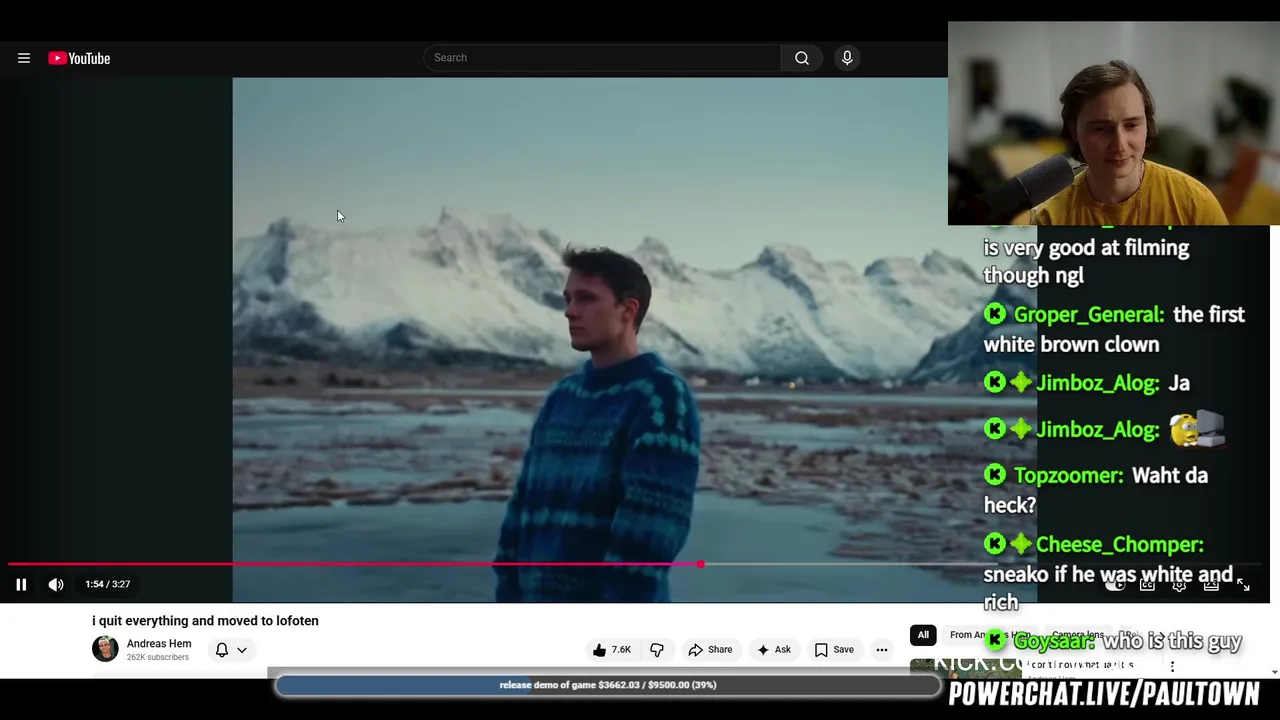The width and height of the screenshot is (1280, 720).
Task: Open recommended video options three dots
Action: click(x=1172, y=666)
